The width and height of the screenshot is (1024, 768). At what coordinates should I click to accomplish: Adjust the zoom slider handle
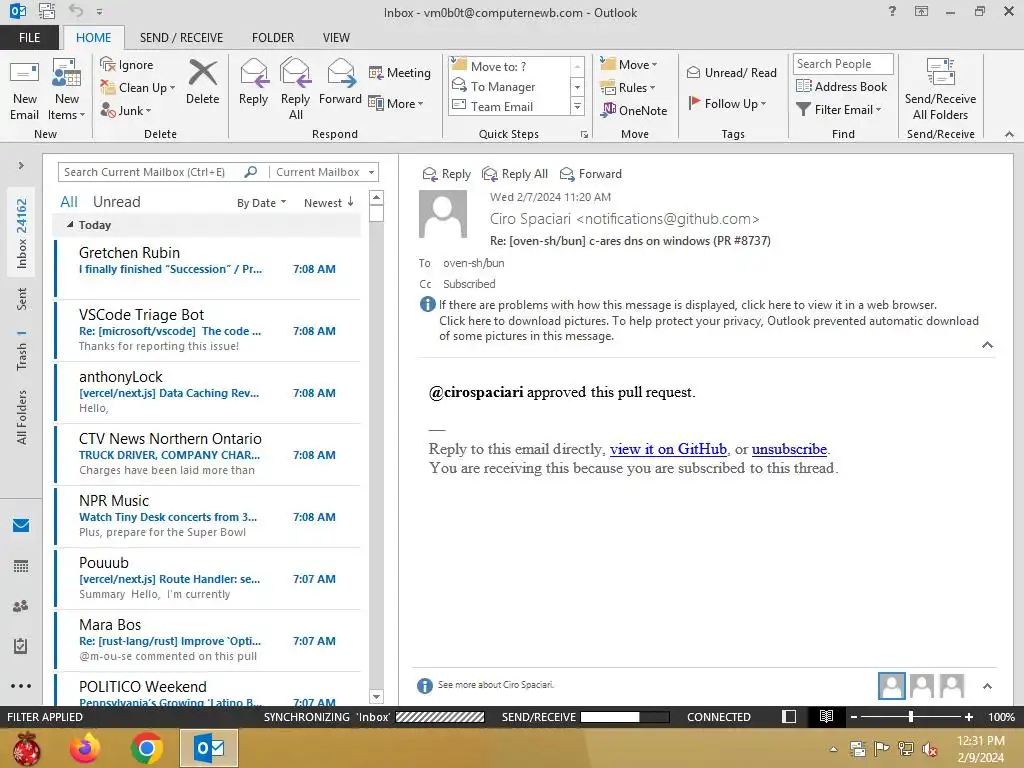(911, 716)
